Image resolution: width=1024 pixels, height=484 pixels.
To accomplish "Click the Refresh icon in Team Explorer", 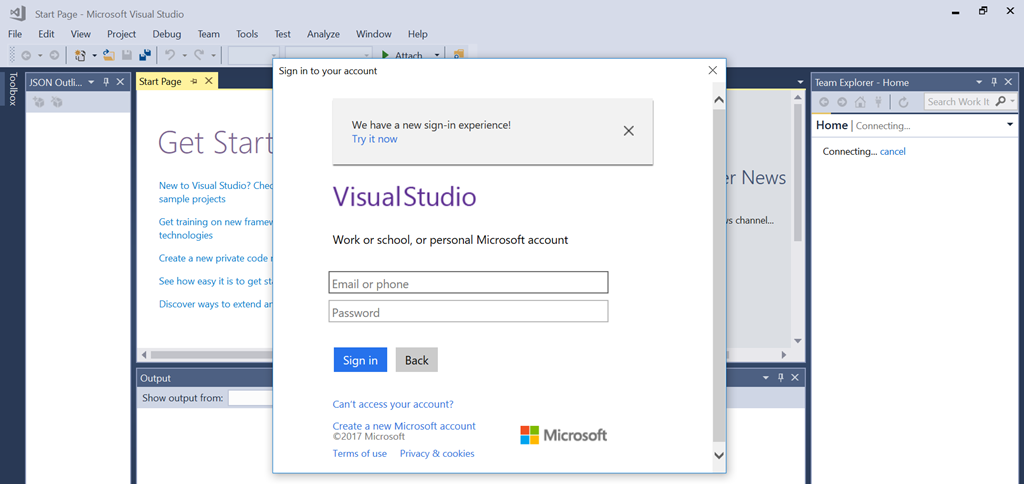I will click(903, 102).
